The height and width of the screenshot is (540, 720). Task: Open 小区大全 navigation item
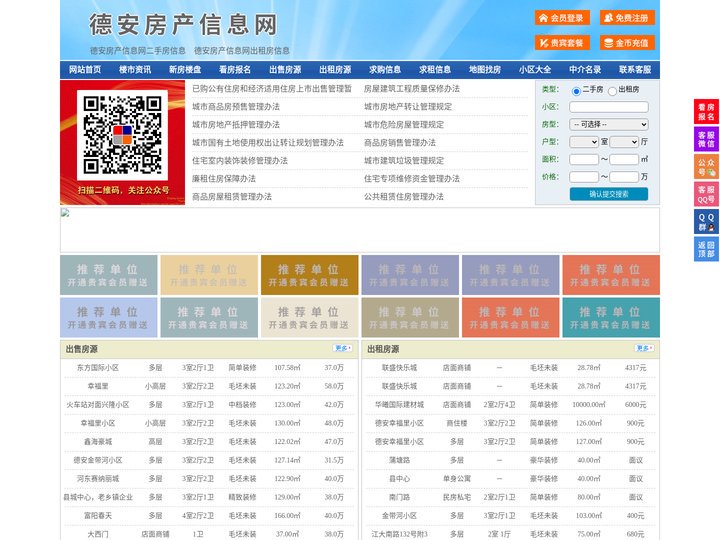tap(535, 70)
